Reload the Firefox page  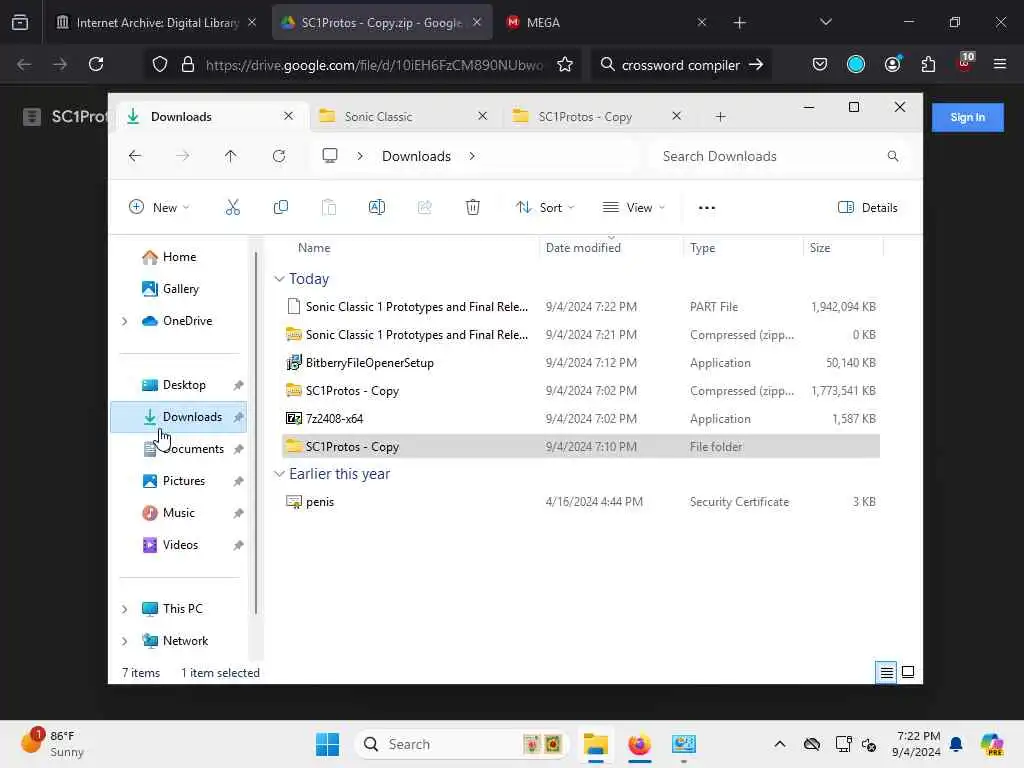click(x=96, y=65)
